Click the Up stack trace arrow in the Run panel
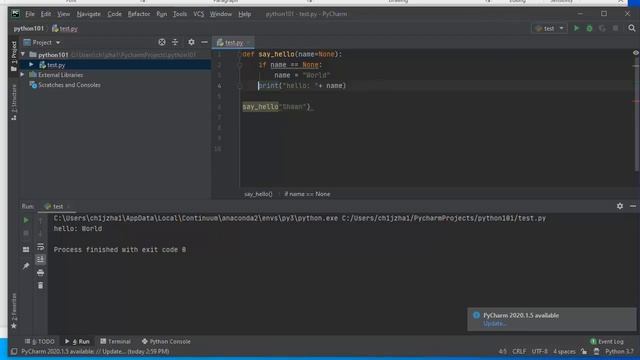Image resolution: width=640 pixels, height=360 pixels. pyautogui.click(x=40, y=220)
